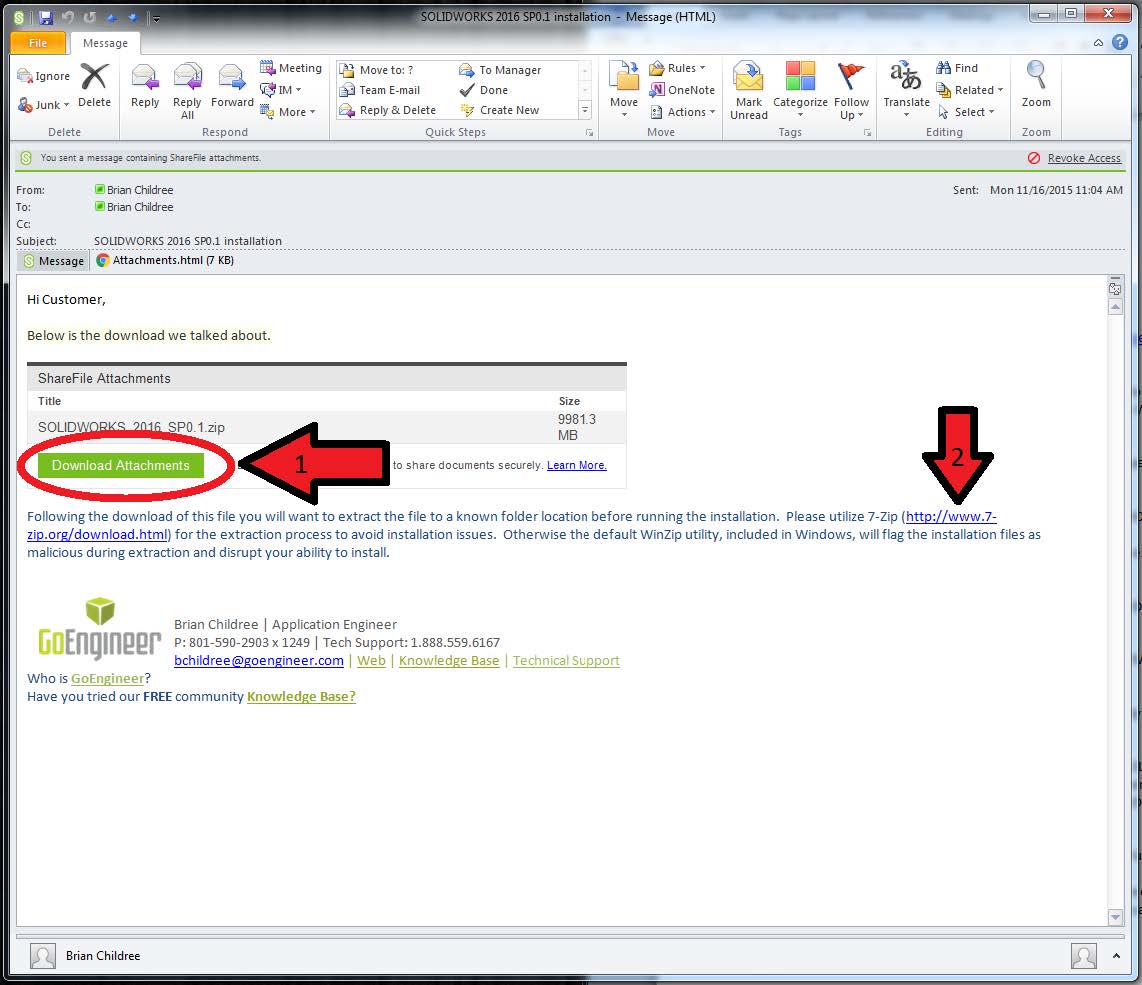
Task: Mark the message as Unread
Action: click(749, 91)
